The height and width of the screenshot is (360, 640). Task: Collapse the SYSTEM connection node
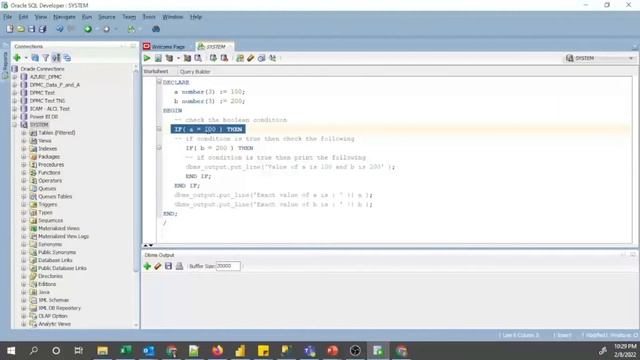(15, 124)
